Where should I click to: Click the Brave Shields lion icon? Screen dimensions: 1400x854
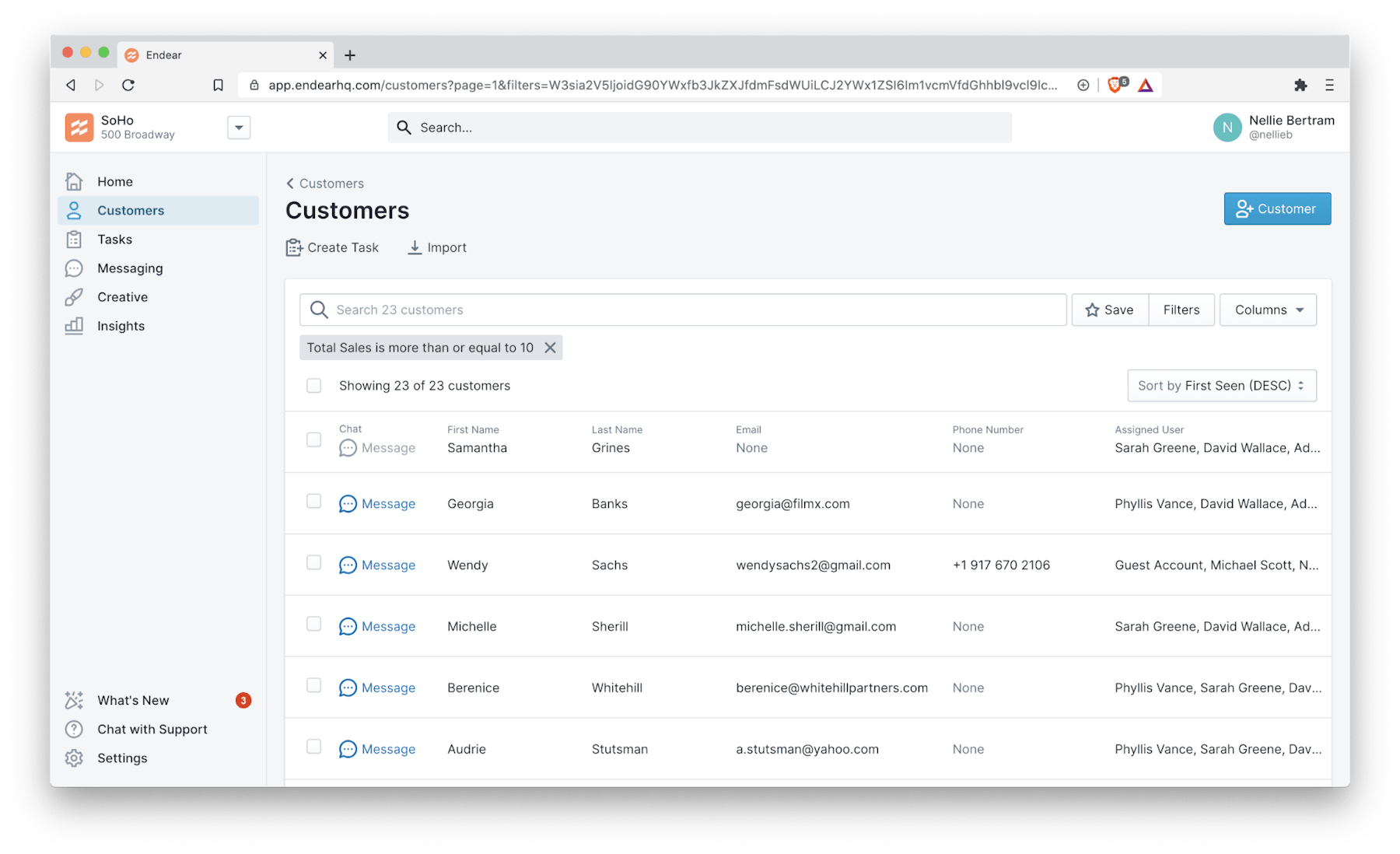click(x=1117, y=85)
